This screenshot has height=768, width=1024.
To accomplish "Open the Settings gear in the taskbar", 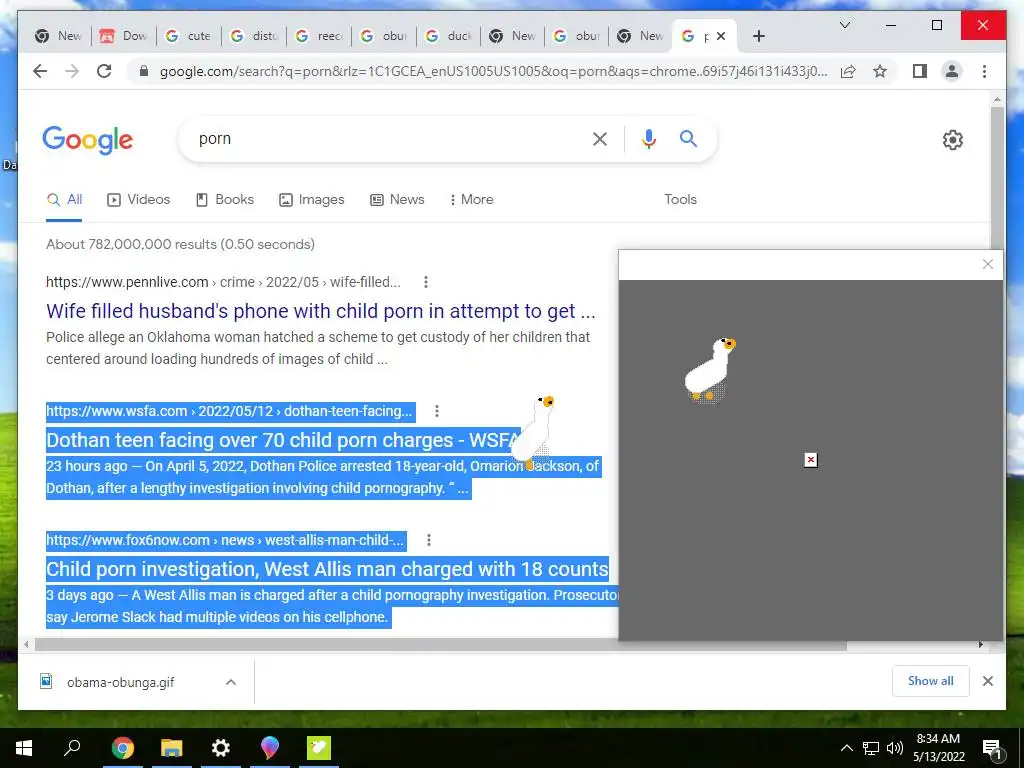I will (x=221, y=748).
